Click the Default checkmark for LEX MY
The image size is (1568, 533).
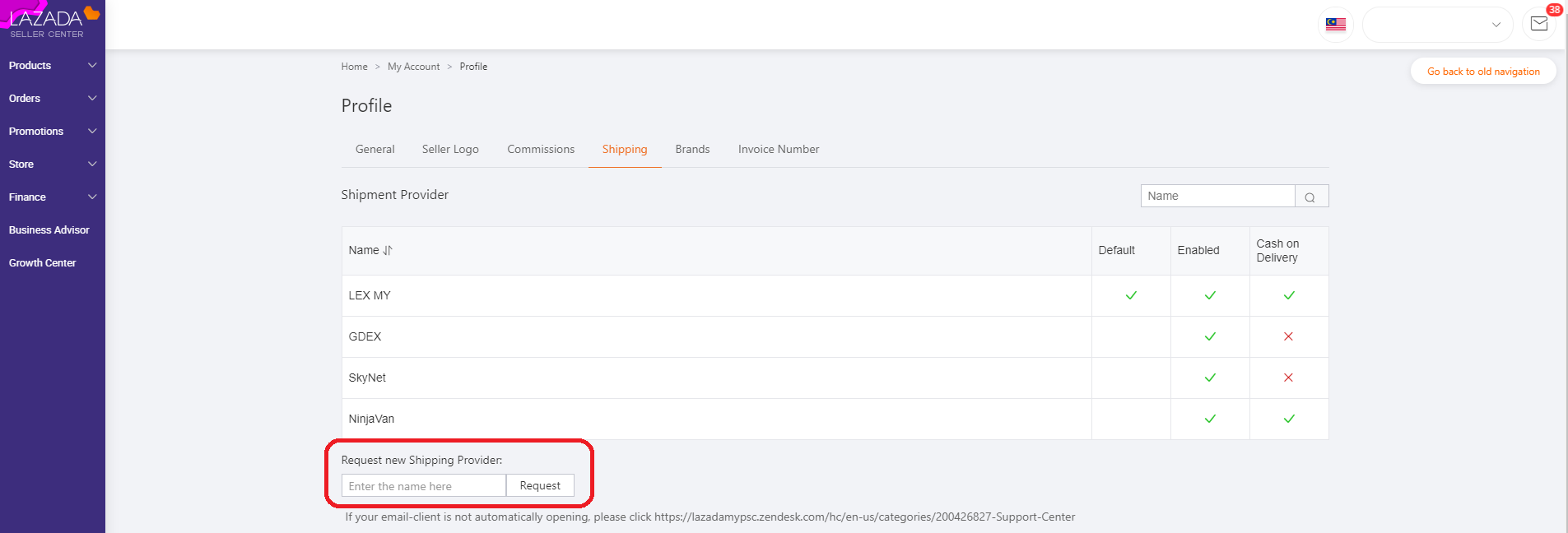pos(1131,295)
